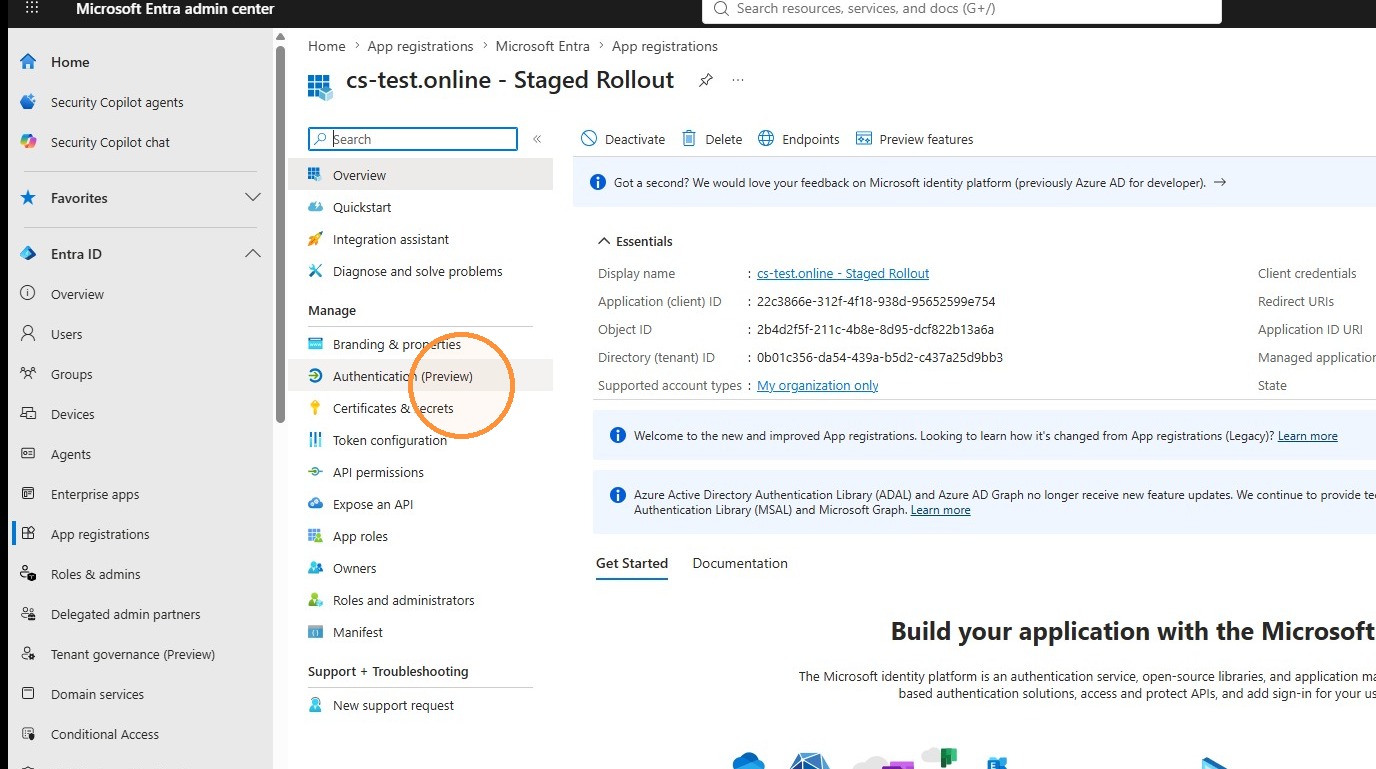1376x769 pixels.
Task: Click the Diagnose and solve problems icon
Action: pyautogui.click(x=316, y=271)
